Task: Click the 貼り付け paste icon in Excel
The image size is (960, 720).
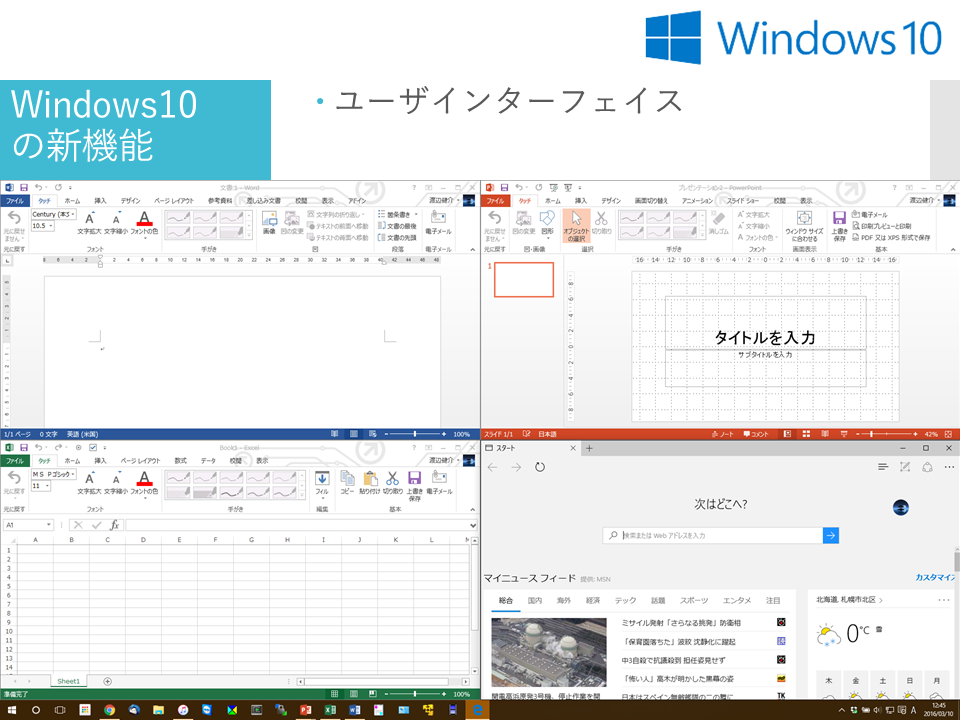Action: click(x=370, y=478)
